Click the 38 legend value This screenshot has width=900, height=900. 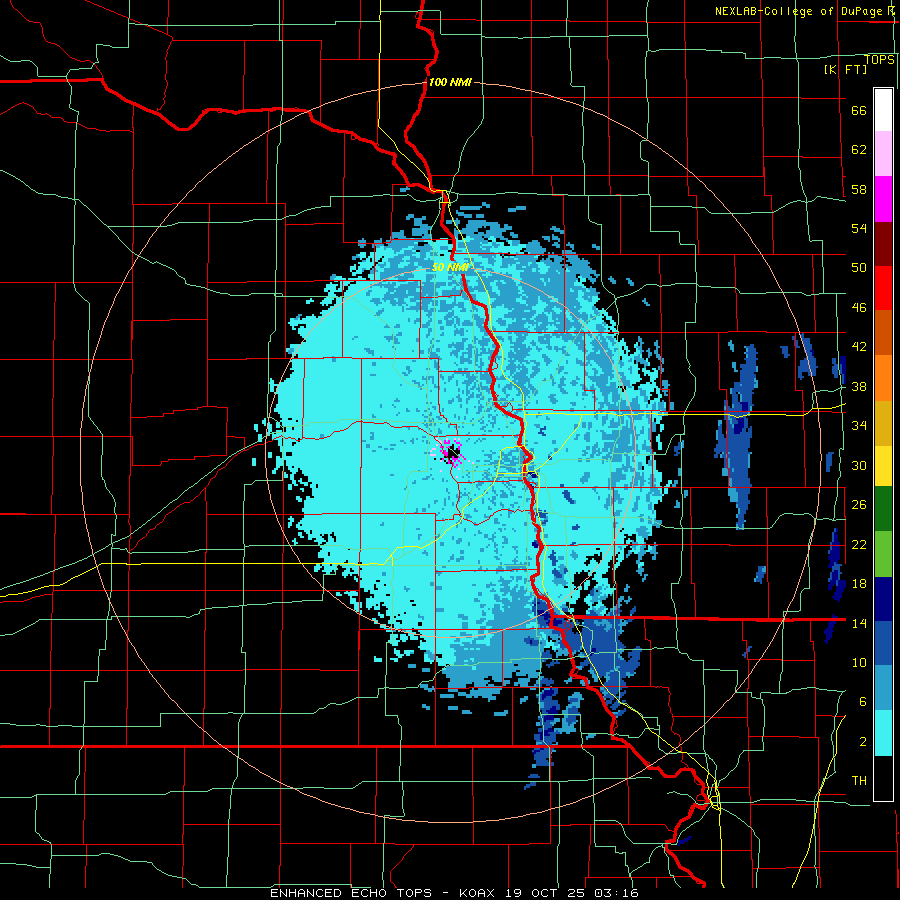point(859,387)
